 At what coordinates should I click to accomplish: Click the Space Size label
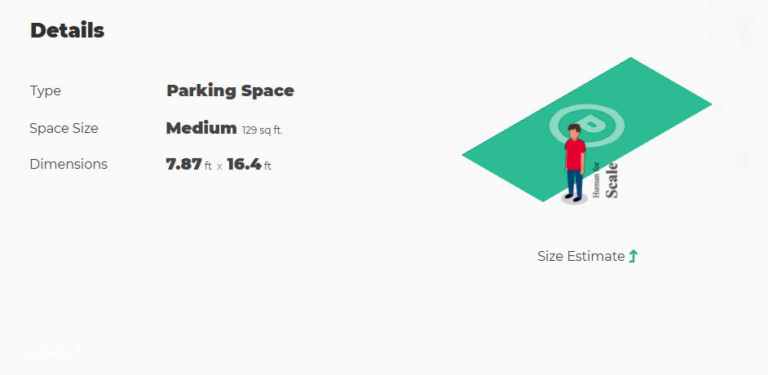(64, 128)
